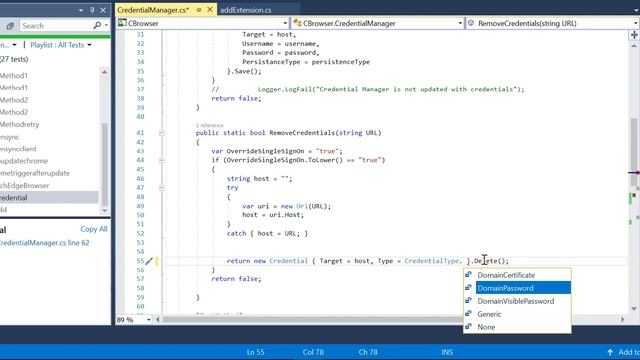Open the CBrowser project dropdown
This screenshot has width=640, height=360.
[x=202, y=23]
